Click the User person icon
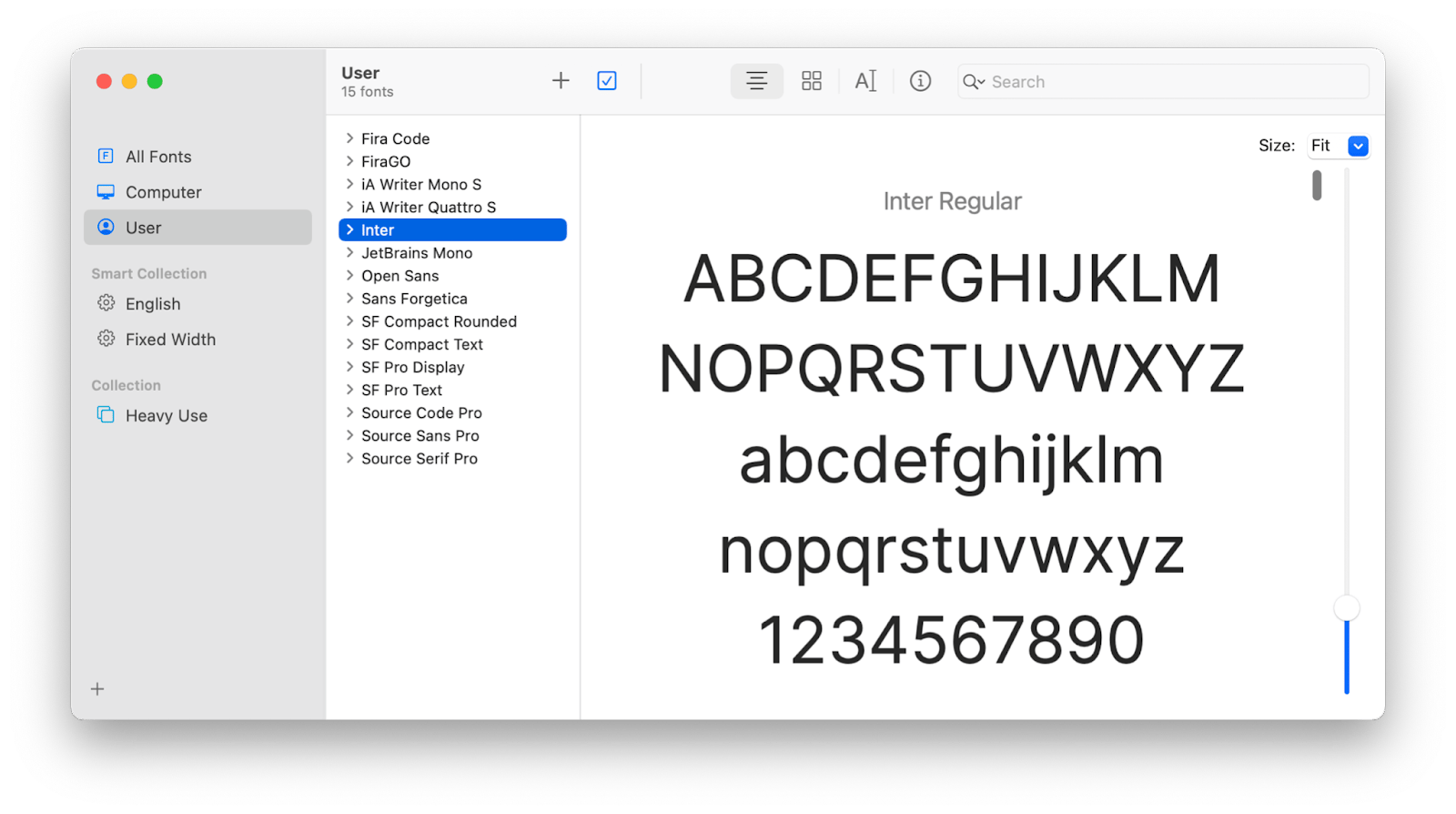Screen dimensions: 1456x814 coord(106,227)
